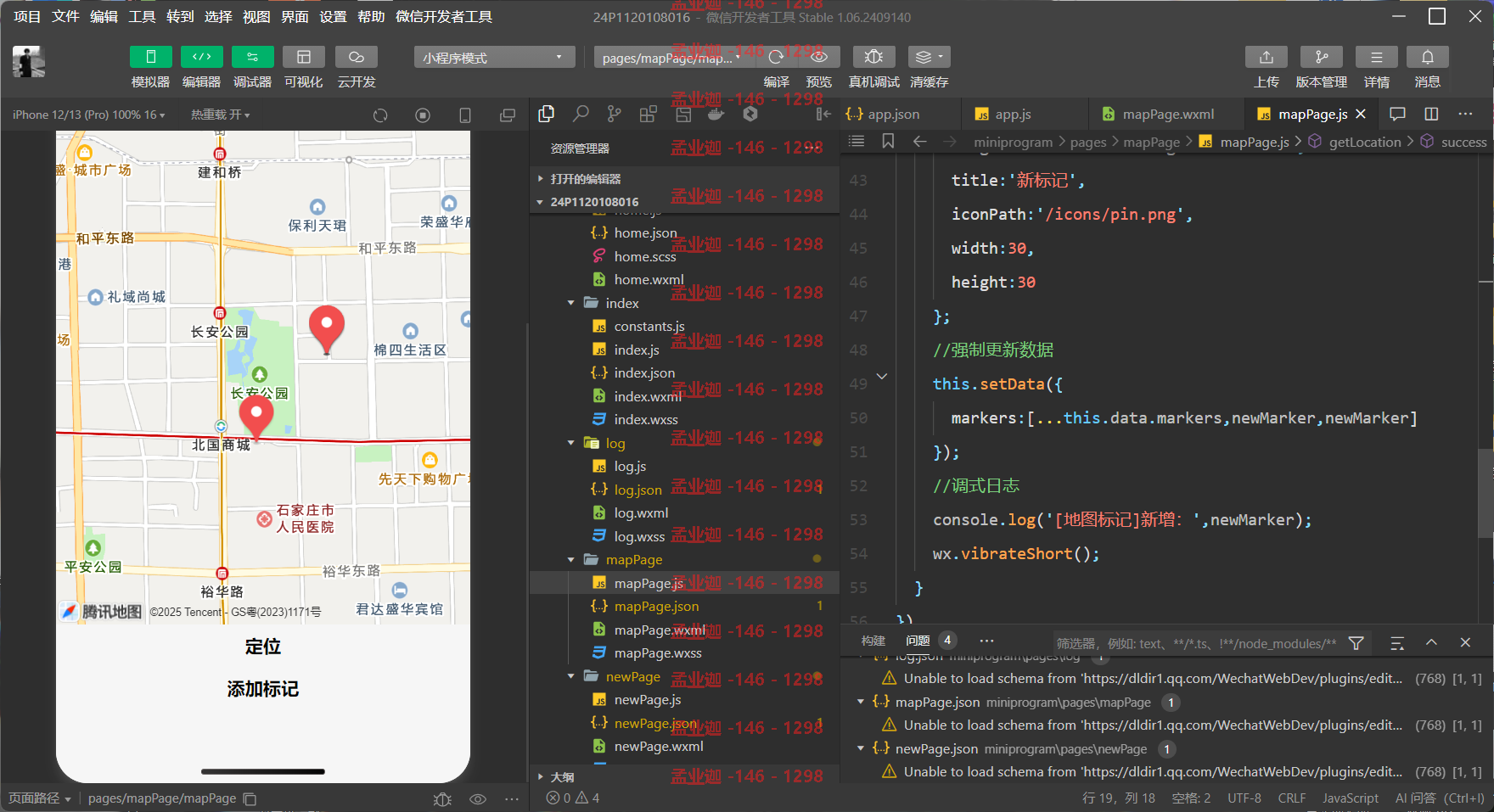
Task: Toggle the simulator panel button
Action: point(150,57)
